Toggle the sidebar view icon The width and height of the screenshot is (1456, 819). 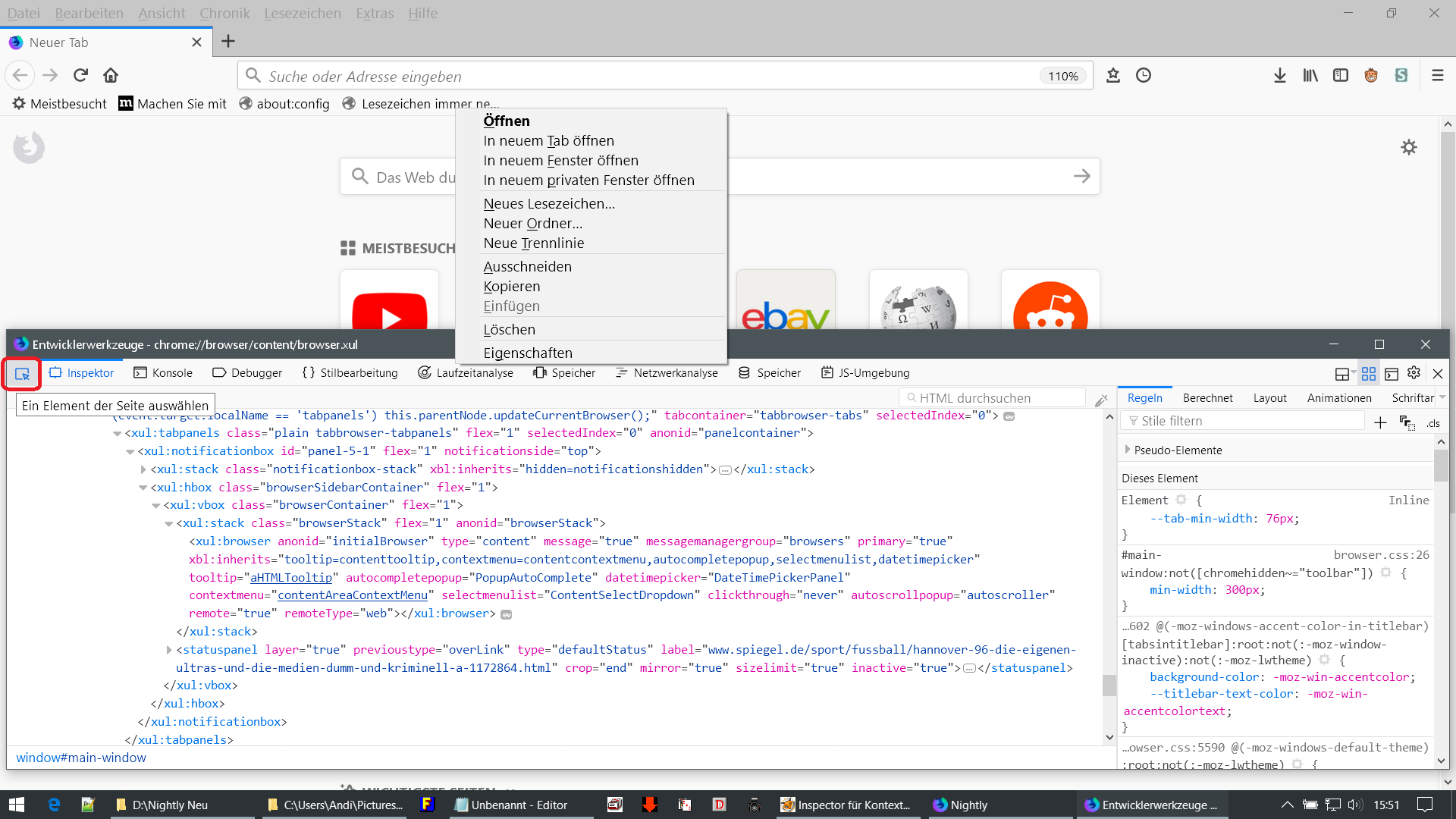[x=1341, y=75]
